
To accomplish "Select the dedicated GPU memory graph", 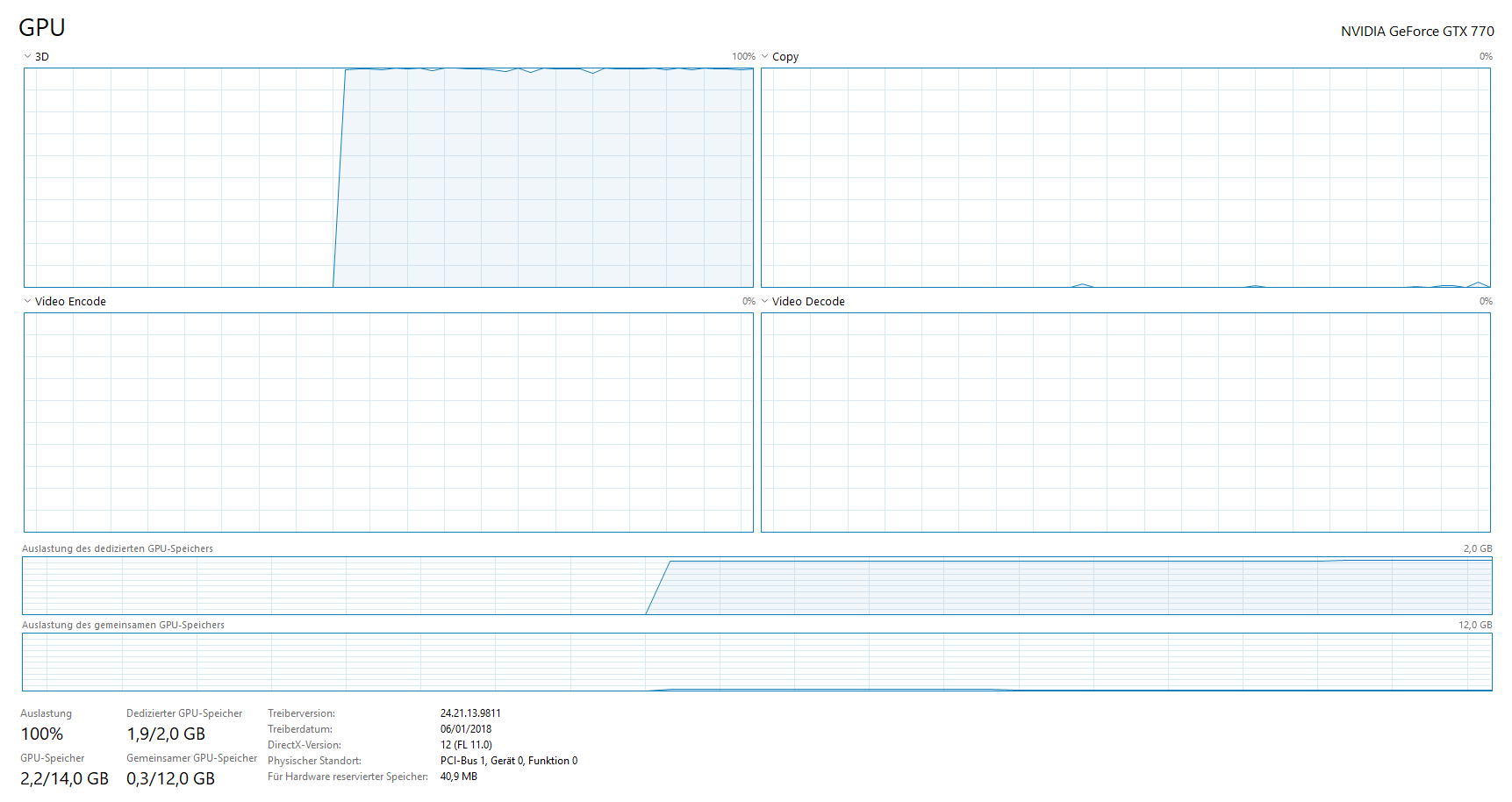I will click(755, 584).
